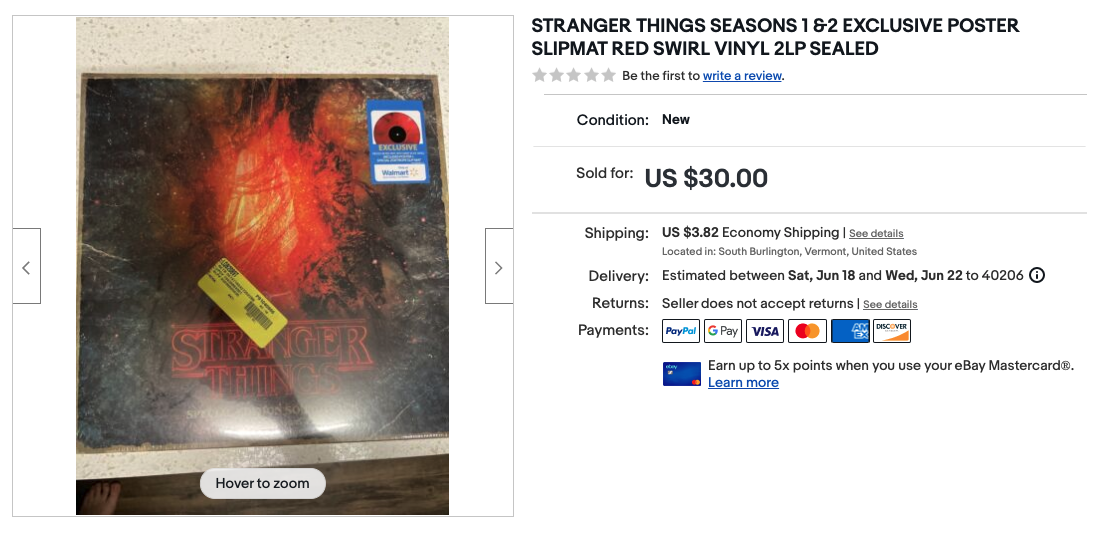This screenshot has height=538, width=1101.
Task: Show the previous product image arrow
Action: (27, 266)
